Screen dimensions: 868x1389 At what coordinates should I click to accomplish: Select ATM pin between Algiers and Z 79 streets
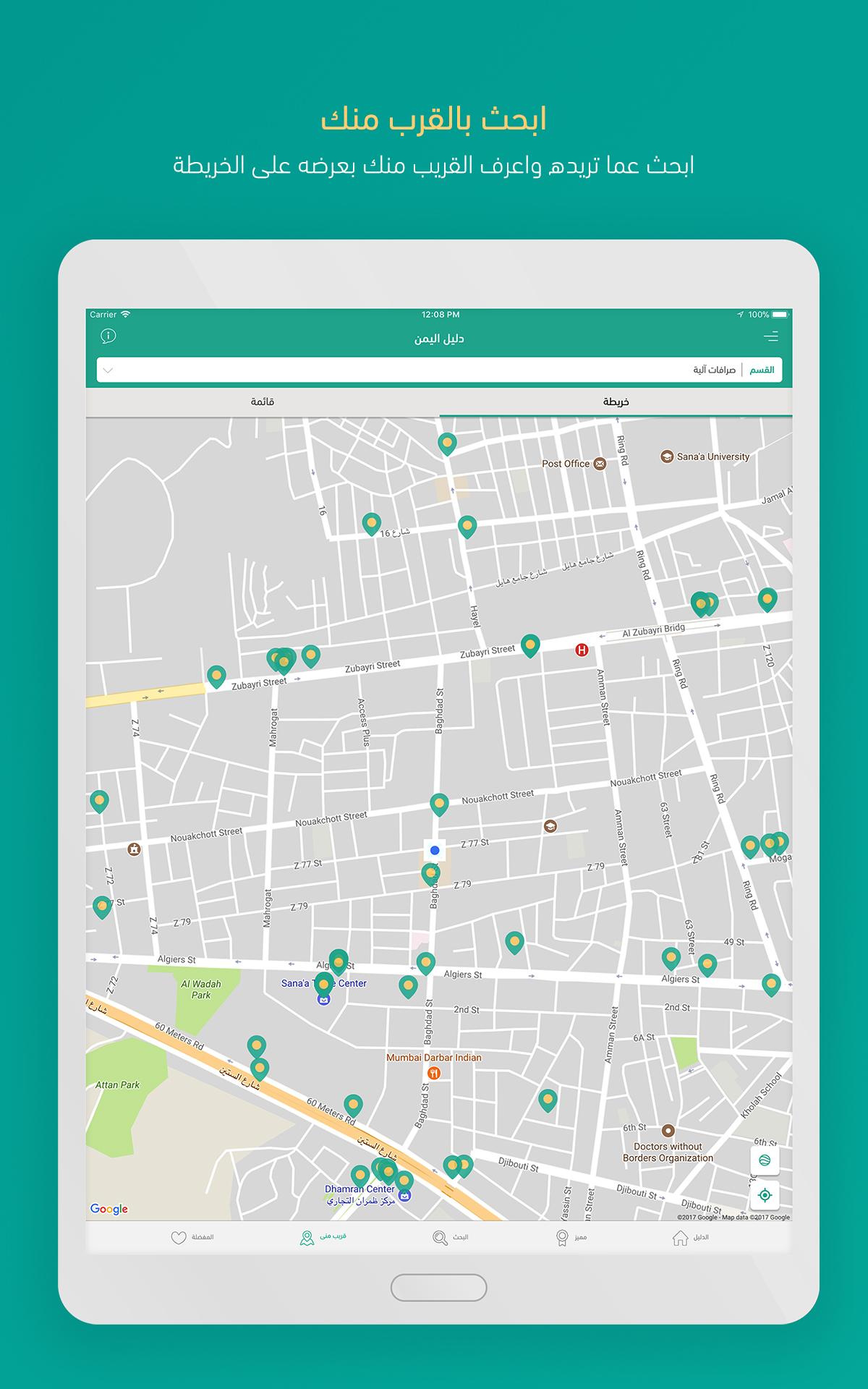(x=514, y=943)
